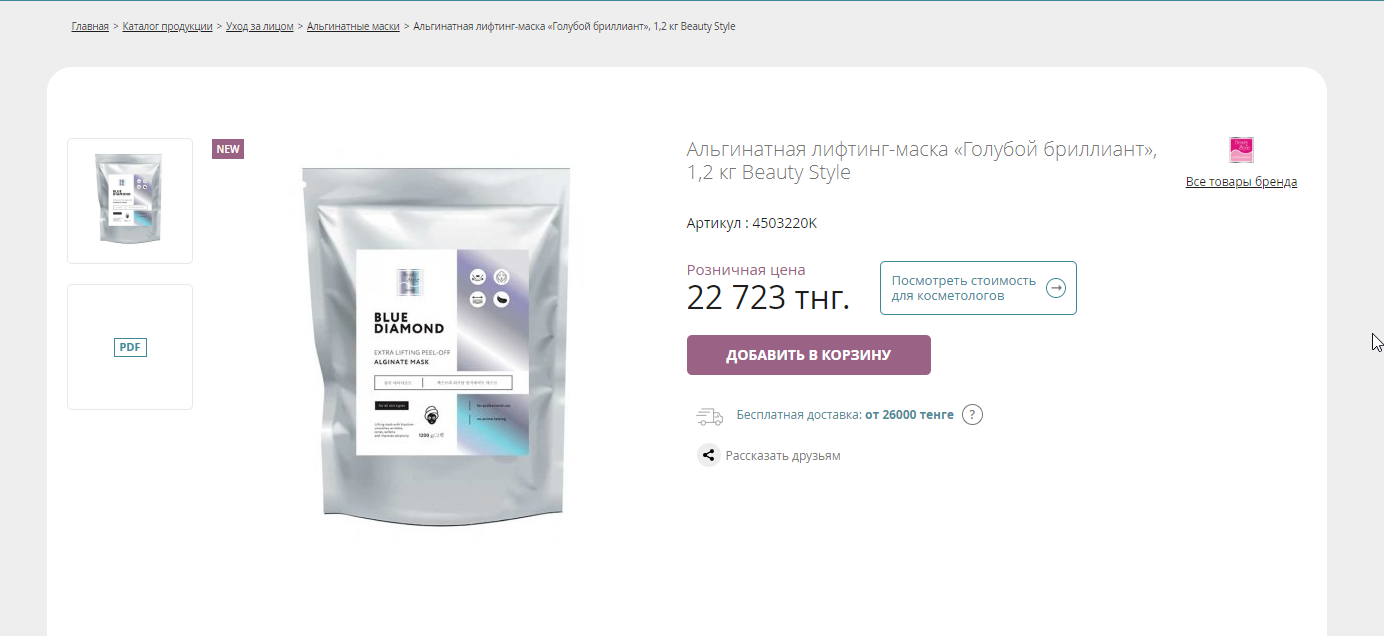This screenshot has width=1384, height=636.
Task: Navigate to the Уход за лицом breadcrumb
Action: [x=260, y=26]
